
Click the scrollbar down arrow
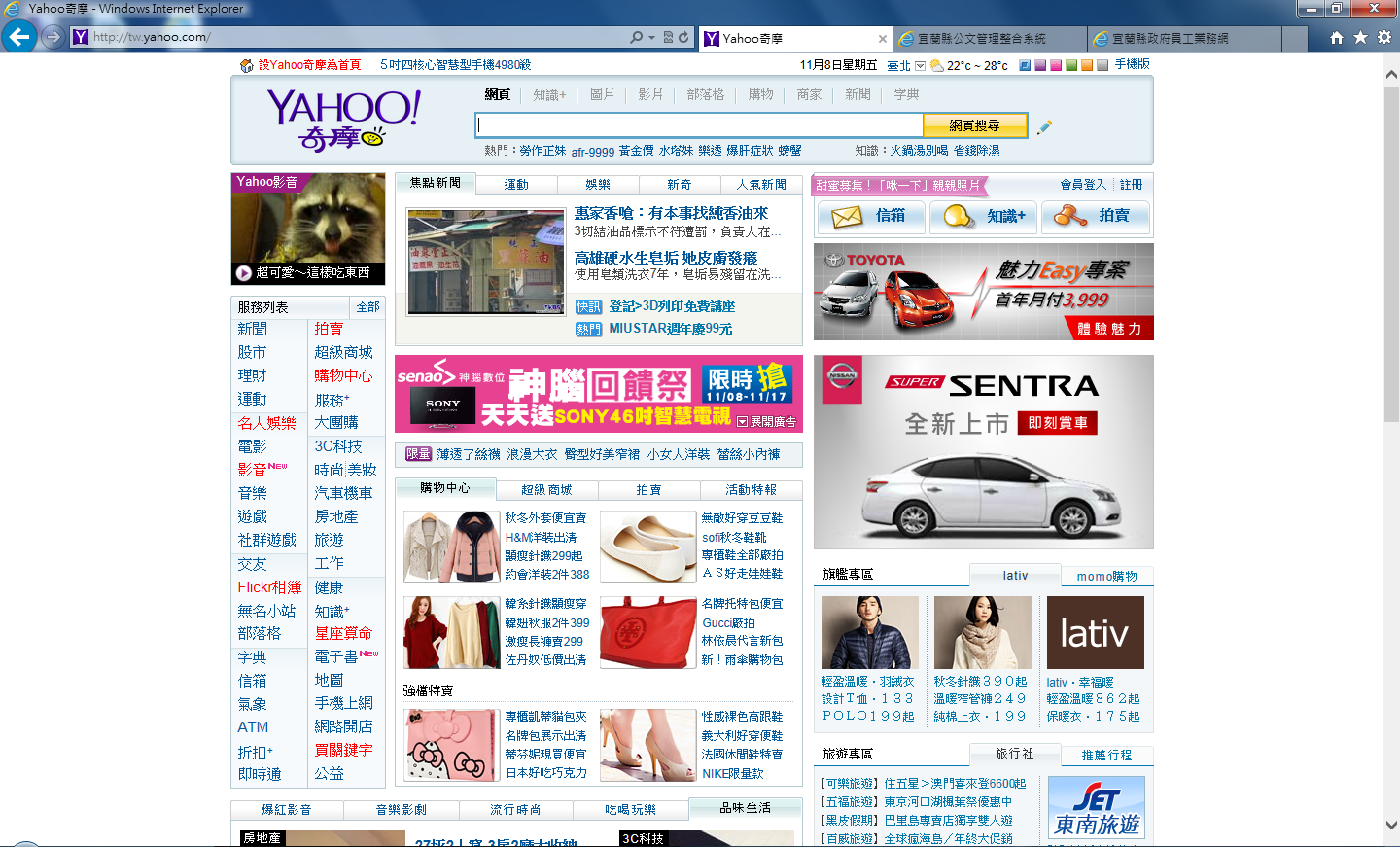tap(1391, 825)
